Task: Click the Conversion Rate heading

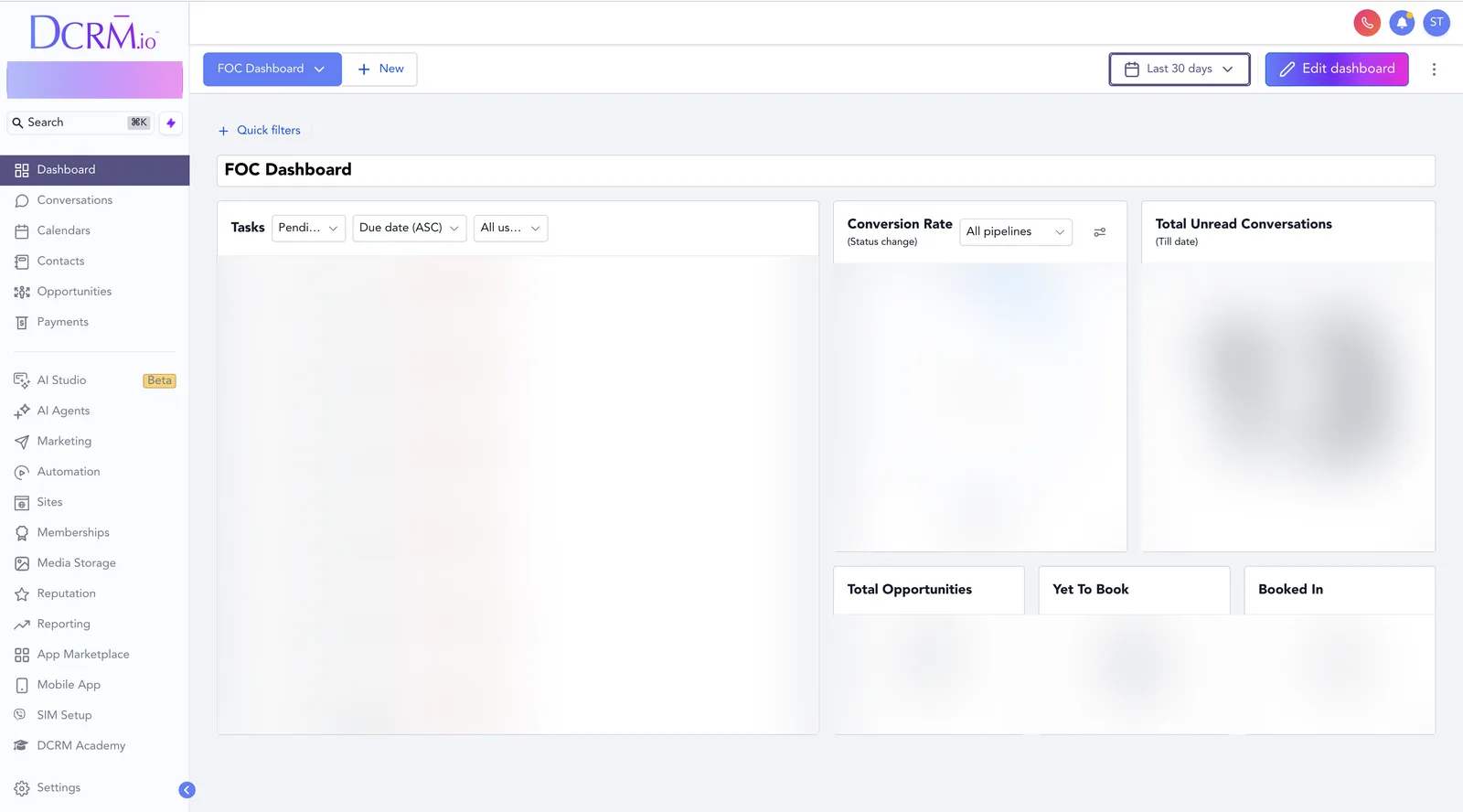Action: pos(900,224)
